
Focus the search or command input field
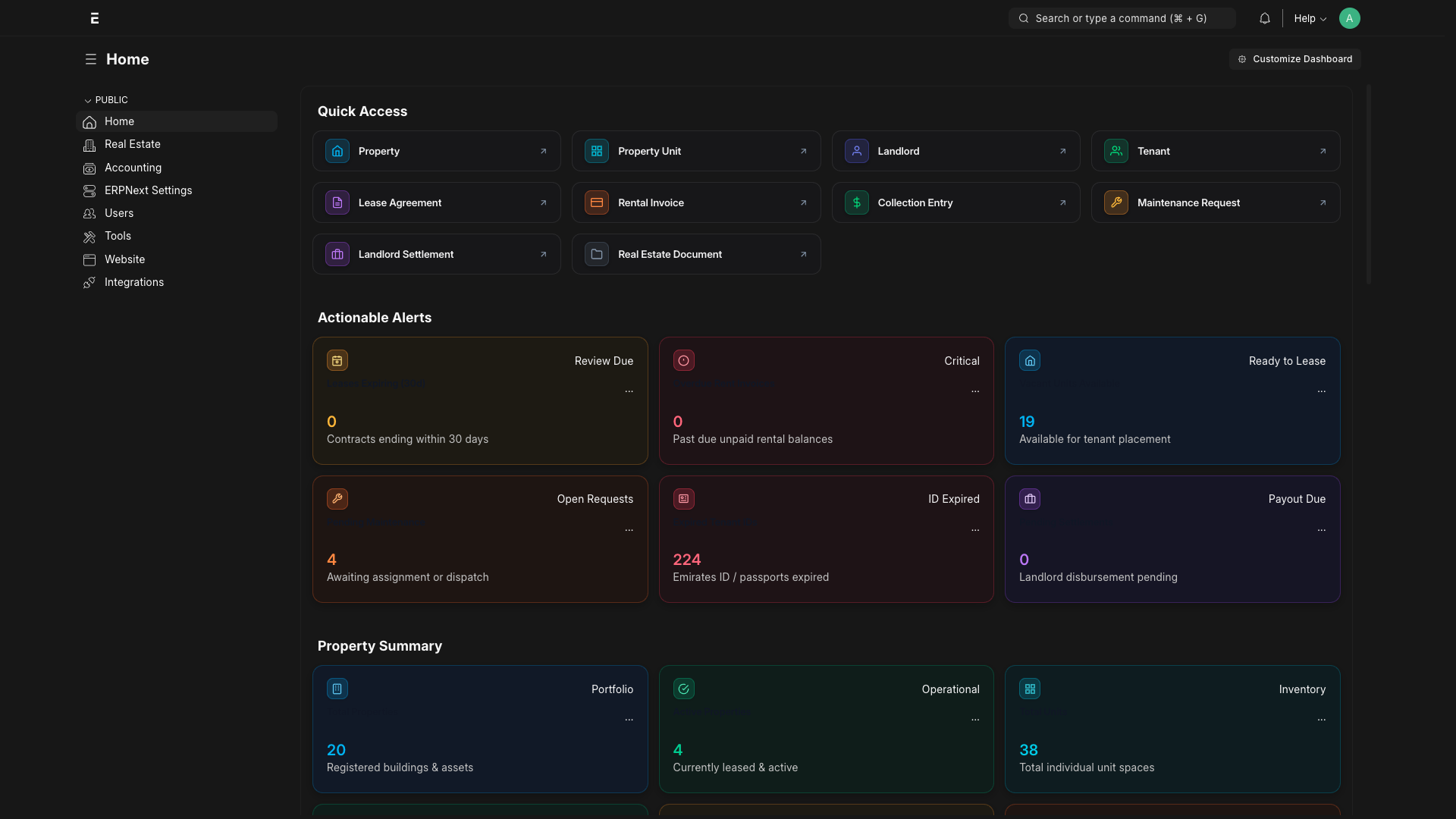coord(1122,18)
